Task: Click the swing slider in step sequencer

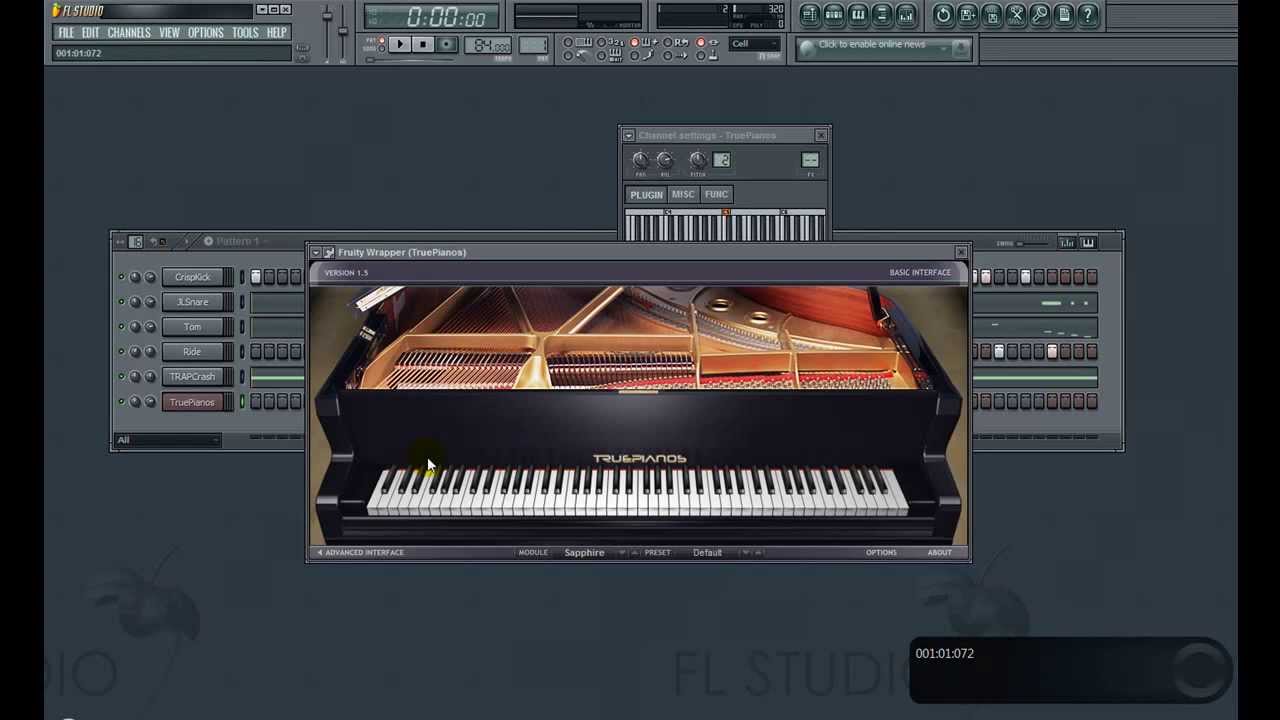Action: coord(1033,242)
